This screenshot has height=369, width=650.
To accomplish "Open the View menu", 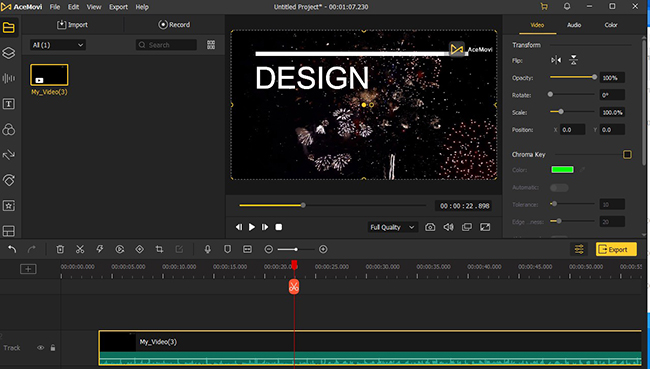I will pyautogui.click(x=94, y=7).
